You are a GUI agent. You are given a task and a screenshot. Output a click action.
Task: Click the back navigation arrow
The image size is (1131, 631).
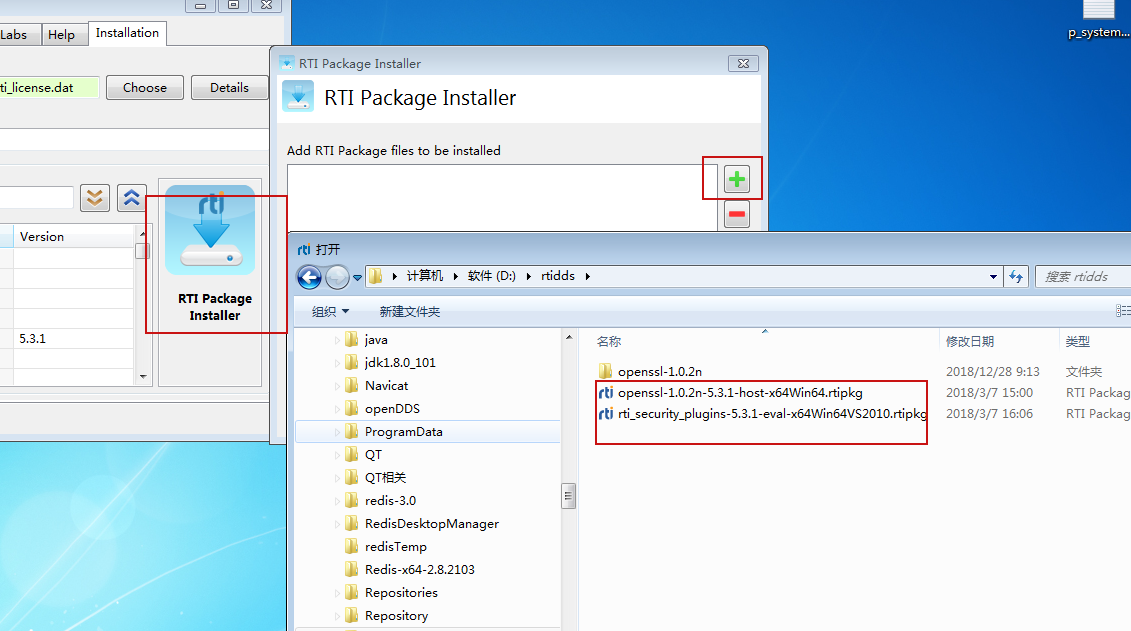point(309,277)
